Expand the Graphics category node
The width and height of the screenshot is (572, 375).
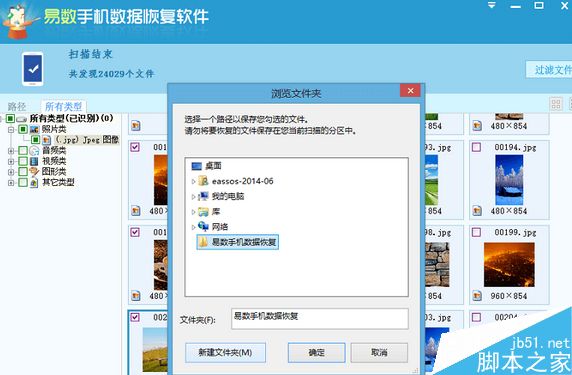pos(11,172)
